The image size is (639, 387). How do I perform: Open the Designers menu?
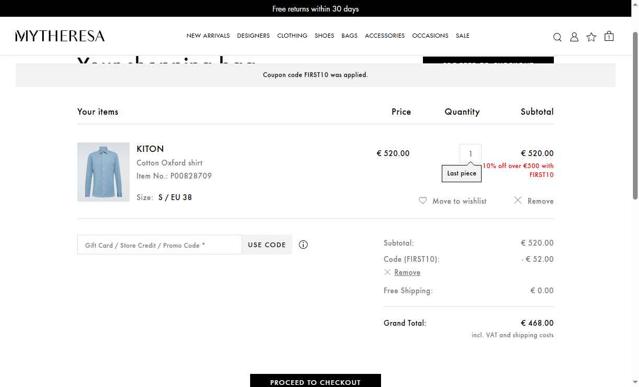click(x=253, y=36)
